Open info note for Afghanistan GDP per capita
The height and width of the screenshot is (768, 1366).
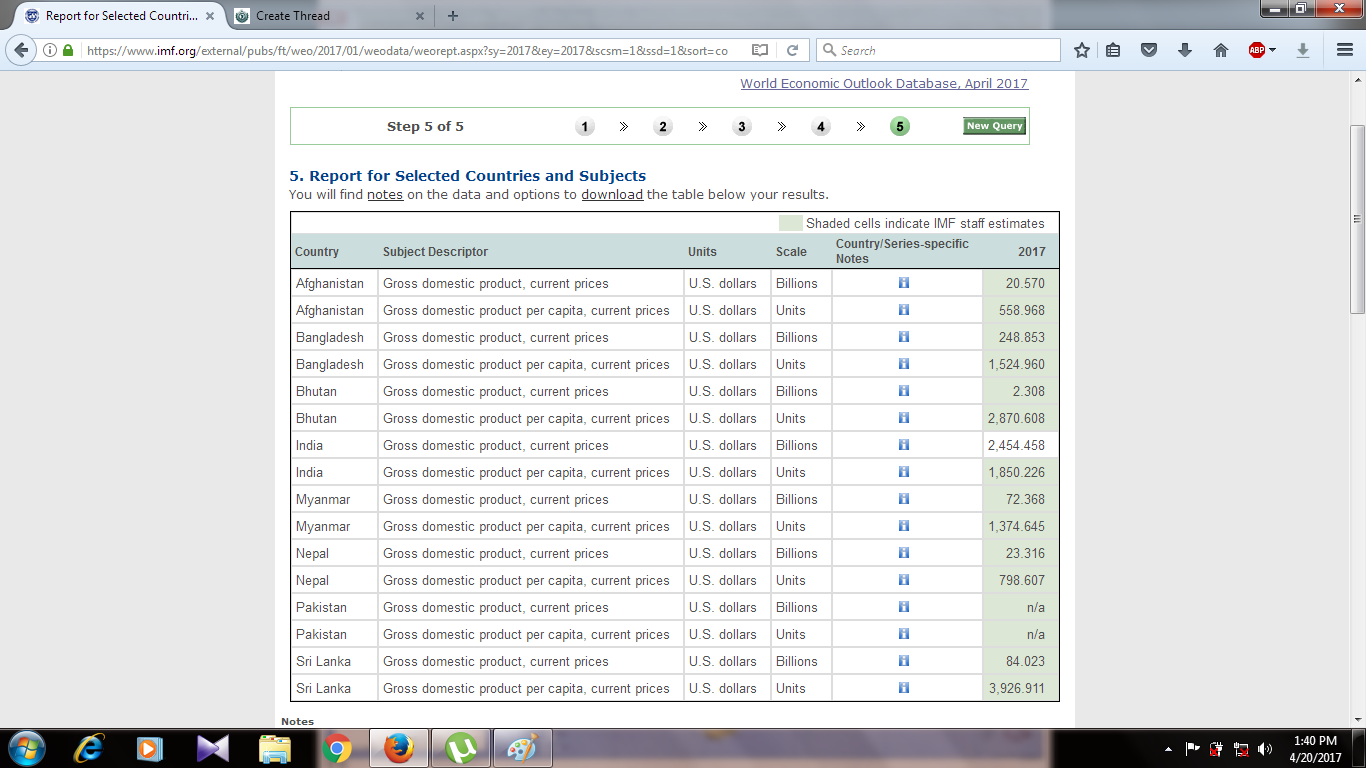(904, 310)
